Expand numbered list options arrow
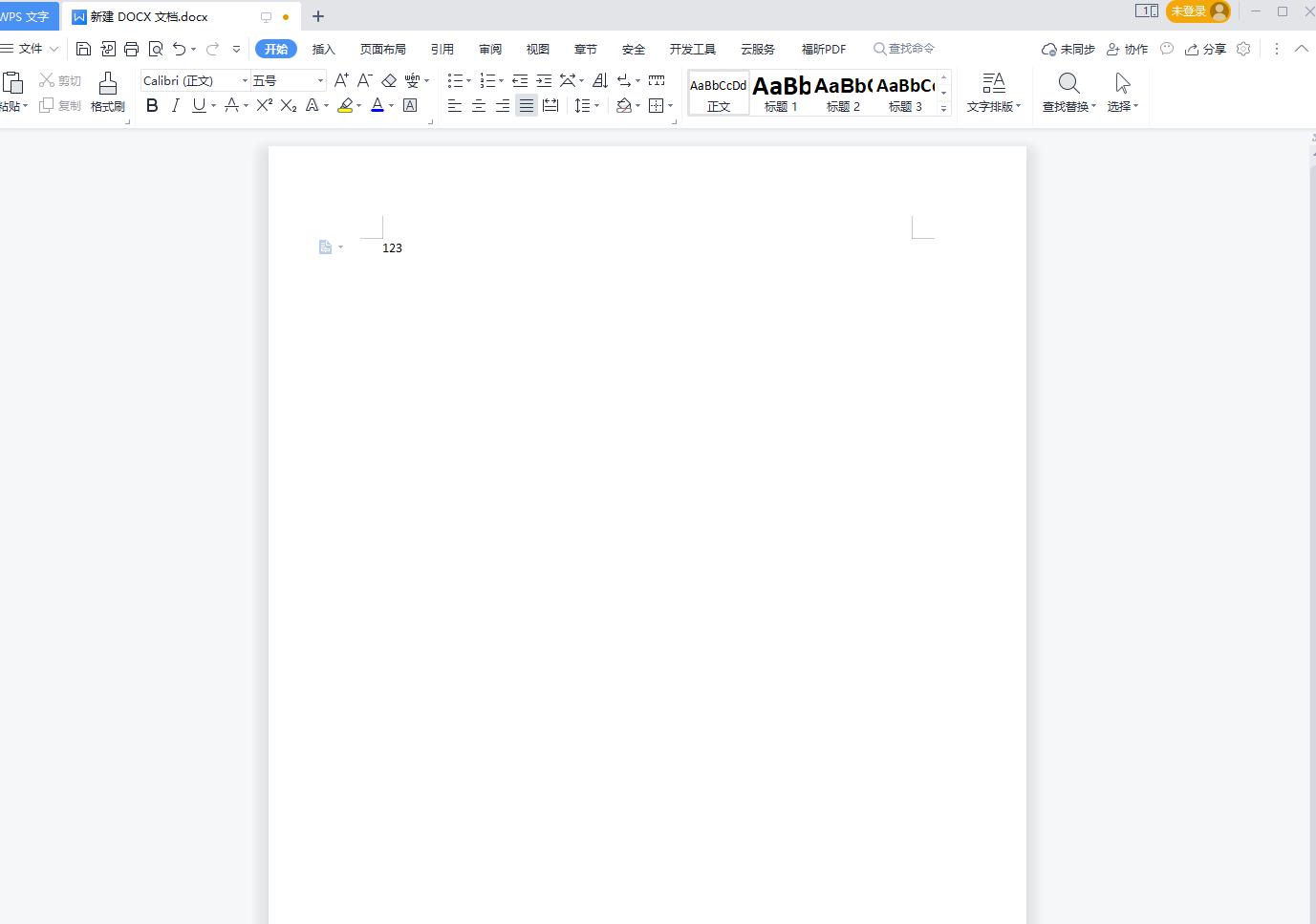The width and height of the screenshot is (1316, 924). [x=501, y=80]
